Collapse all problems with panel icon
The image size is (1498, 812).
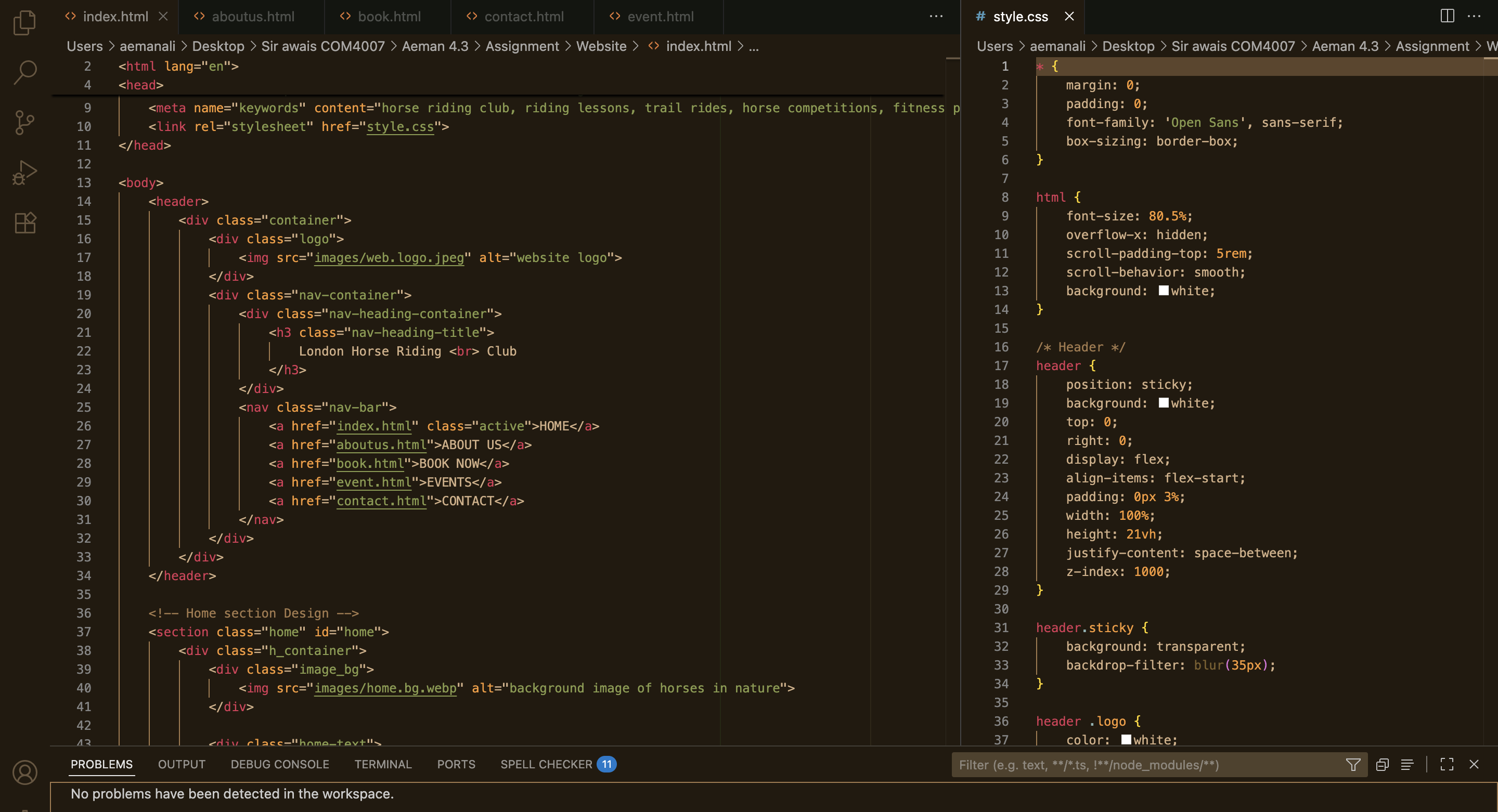[x=1383, y=765]
